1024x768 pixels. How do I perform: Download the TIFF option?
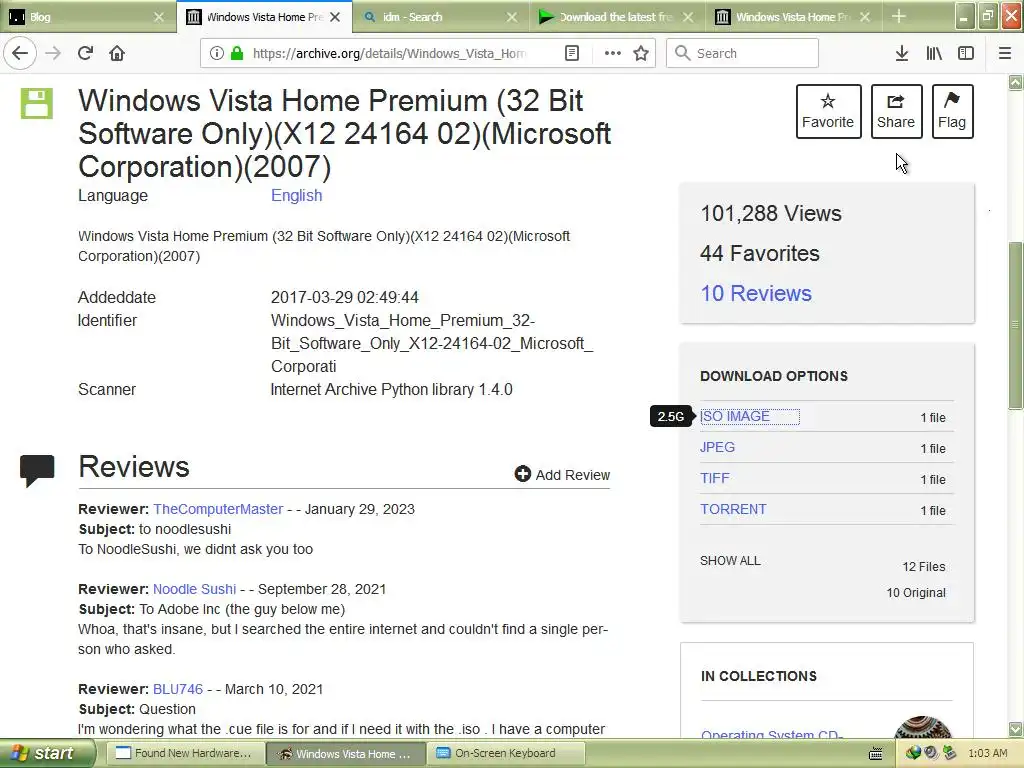714,478
